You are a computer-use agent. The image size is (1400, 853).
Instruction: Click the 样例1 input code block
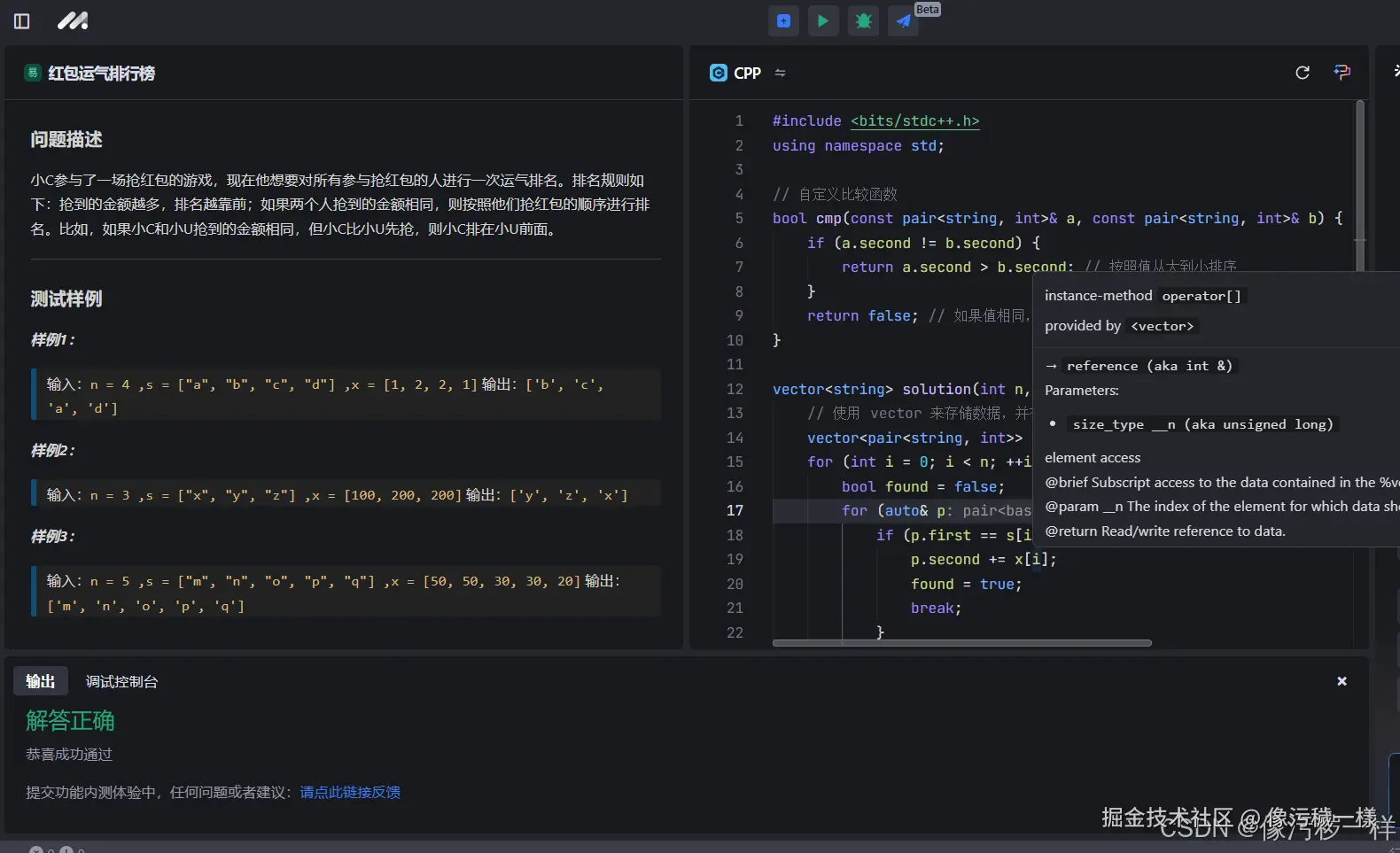click(346, 395)
